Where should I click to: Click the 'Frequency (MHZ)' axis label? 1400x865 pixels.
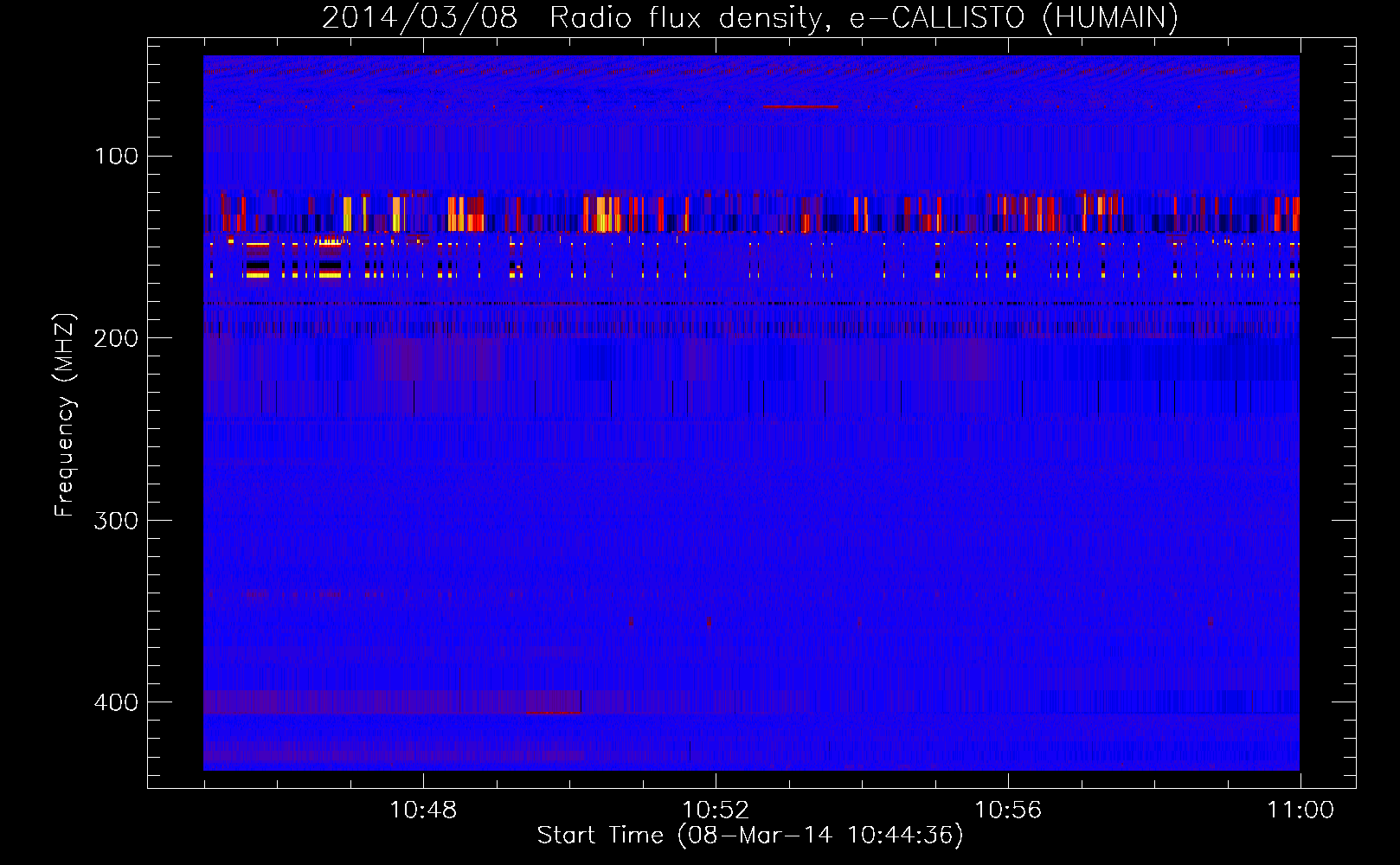click(65, 415)
